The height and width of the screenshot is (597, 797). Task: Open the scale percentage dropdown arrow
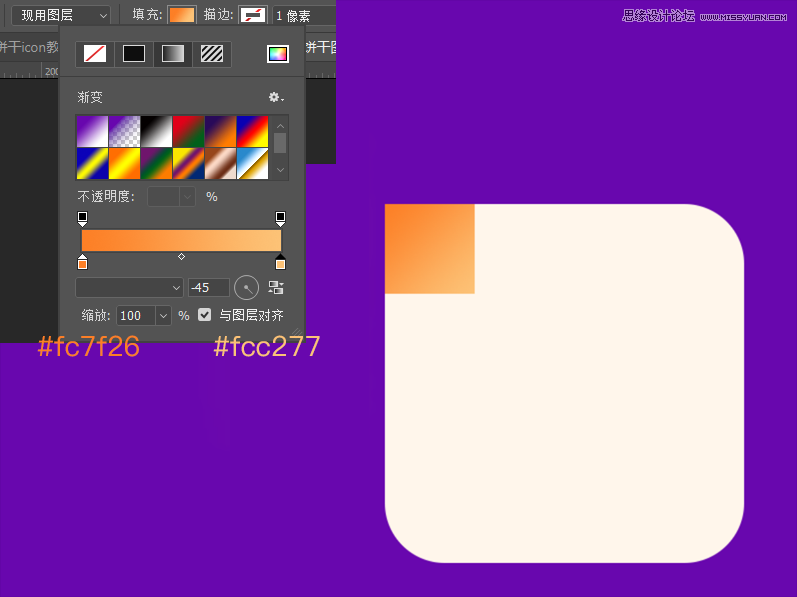pos(163,316)
